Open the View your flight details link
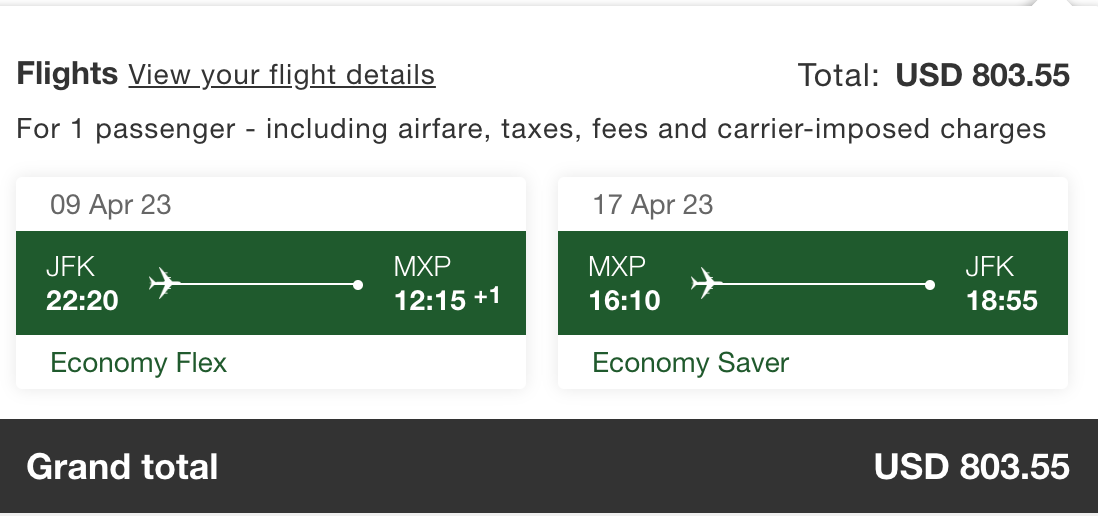 tap(281, 75)
